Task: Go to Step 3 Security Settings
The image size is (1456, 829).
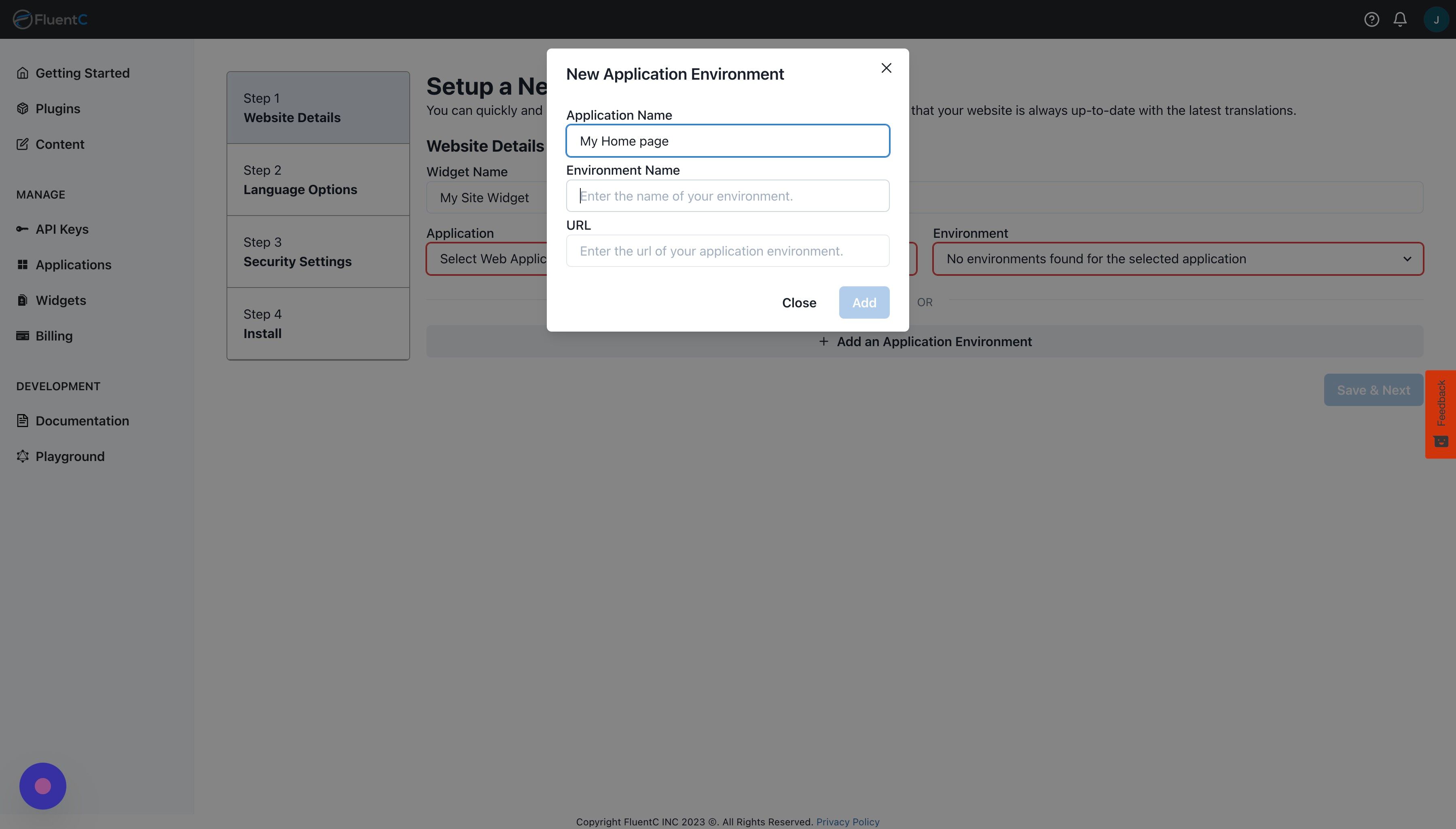Action: pyautogui.click(x=318, y=252)
